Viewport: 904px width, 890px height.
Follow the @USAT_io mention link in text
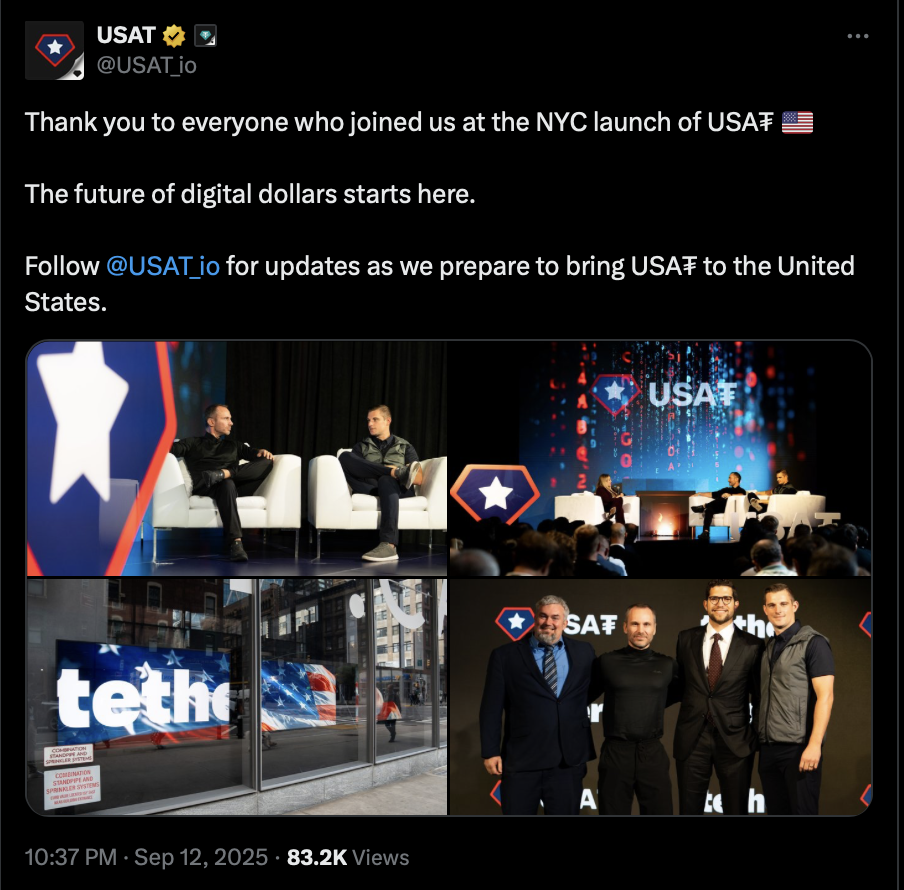[x=163, y=266]
